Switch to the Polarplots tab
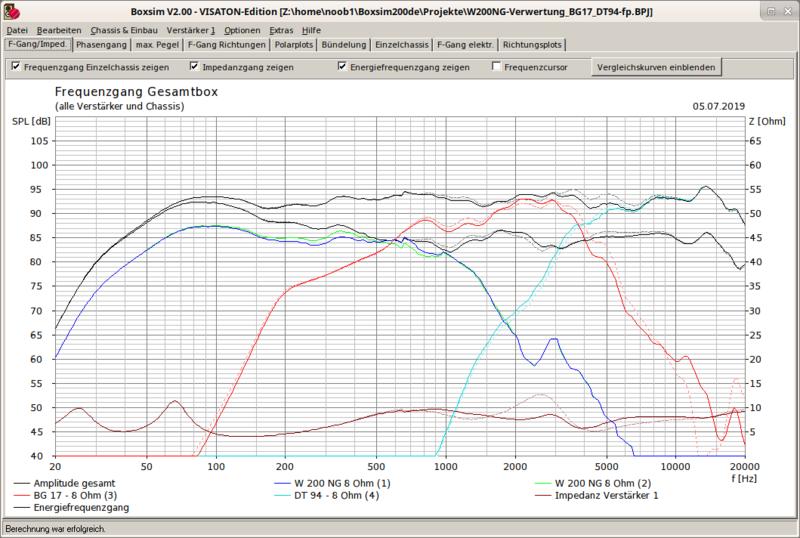This screenshot has height=538, width=800. click(x=294, y=45)
